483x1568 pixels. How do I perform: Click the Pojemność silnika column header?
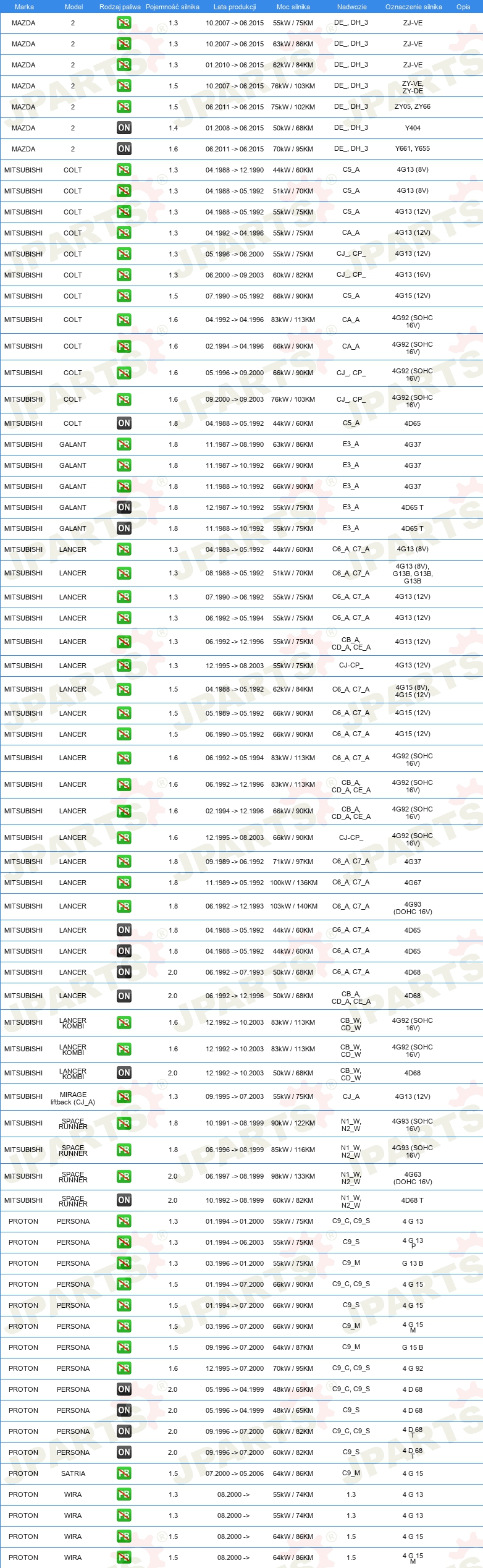point(172,7)
